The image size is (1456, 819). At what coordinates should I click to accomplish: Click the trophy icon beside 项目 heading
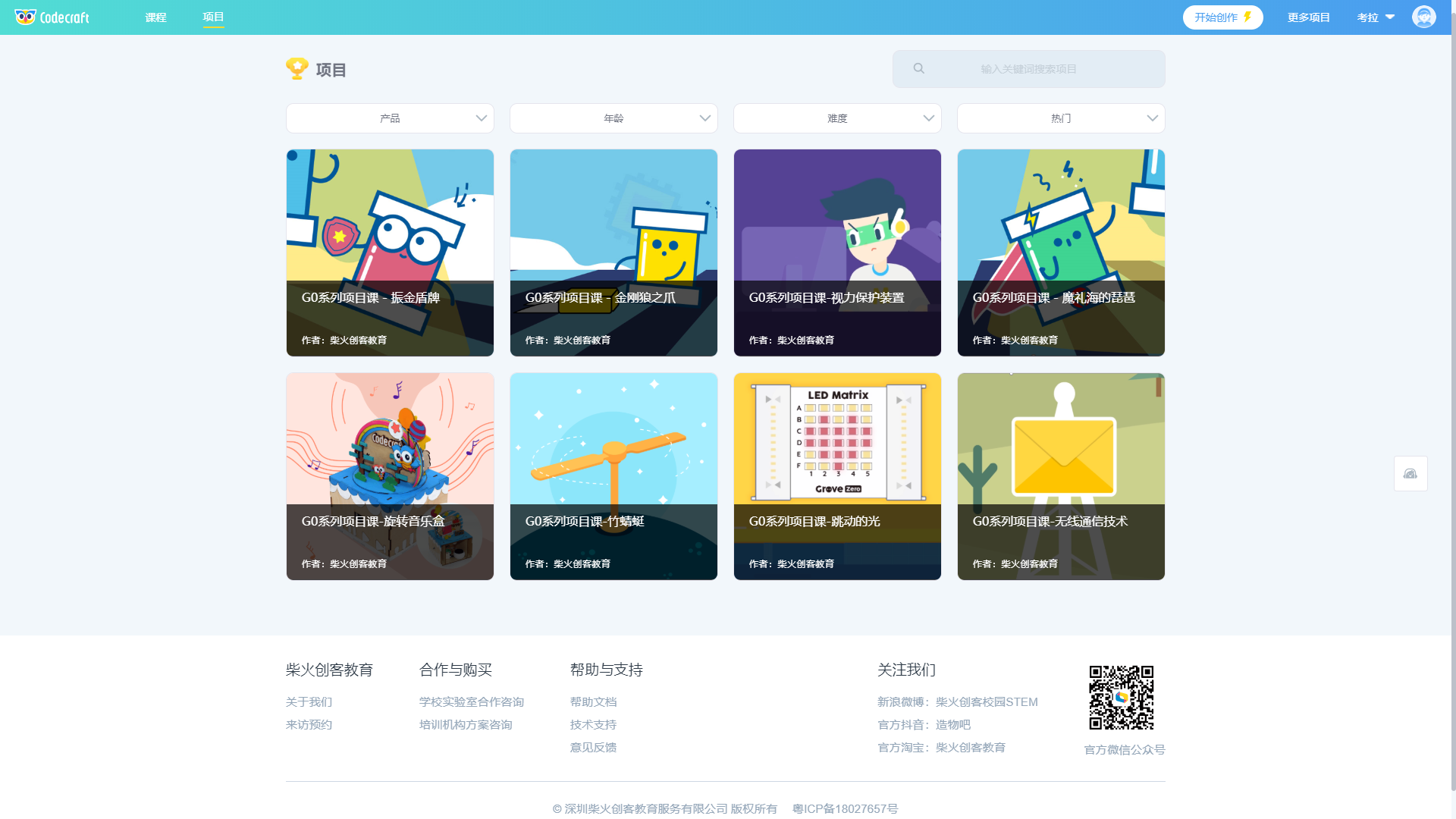point(297,69)
